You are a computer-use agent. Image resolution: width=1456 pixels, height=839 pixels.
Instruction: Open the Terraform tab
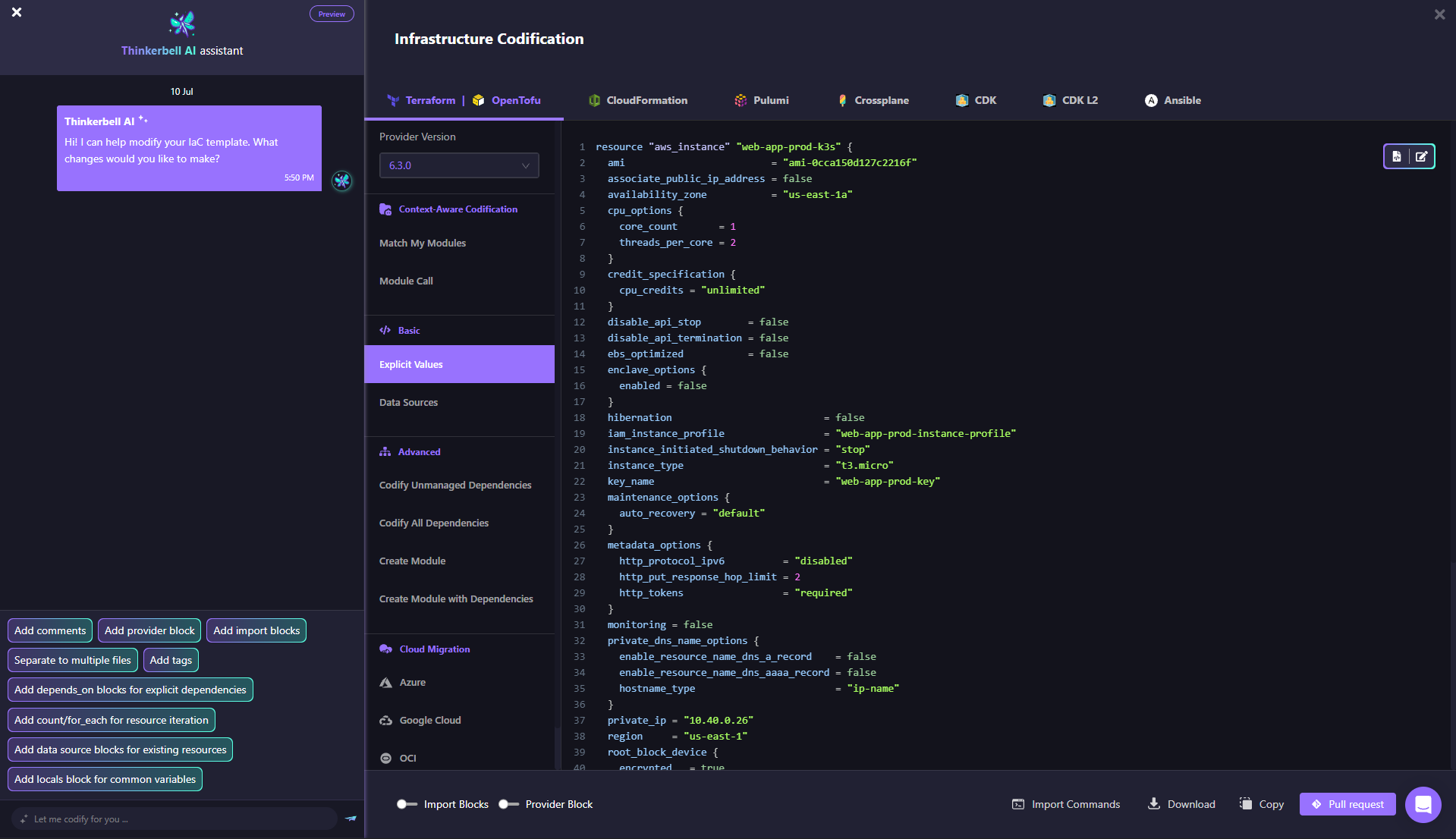pyautogui.click(x=430, y=100)
